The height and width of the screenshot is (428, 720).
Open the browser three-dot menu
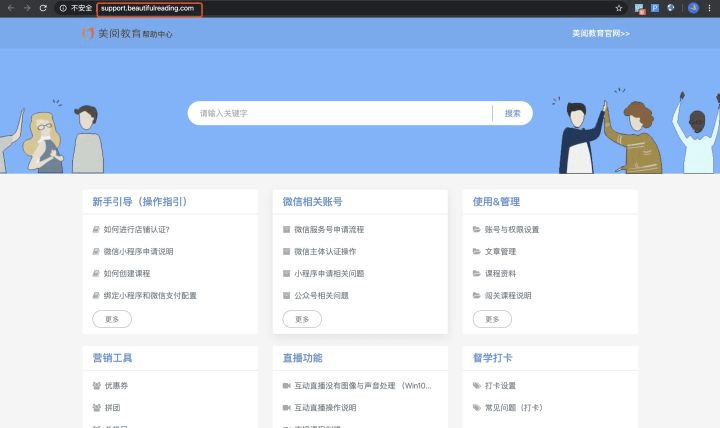pyautogui.click(x=709, y=8)
